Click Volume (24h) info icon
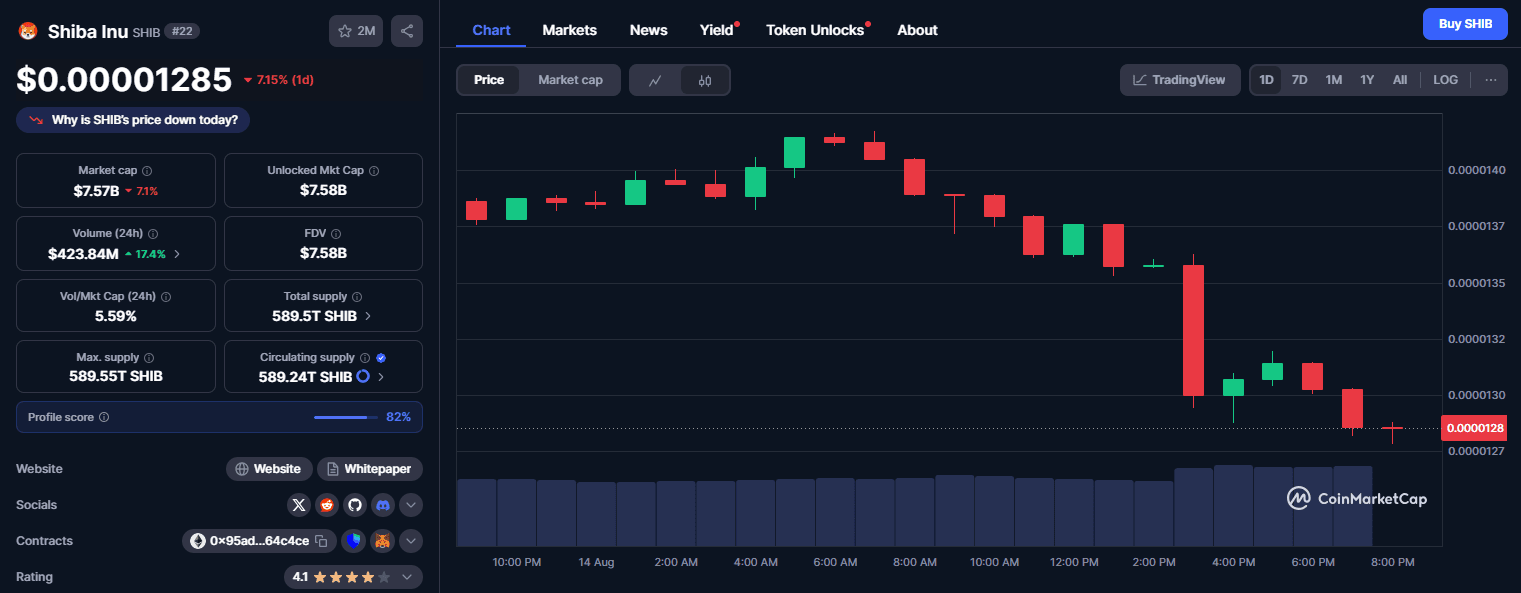1521x593 pixels. [153, 233]
